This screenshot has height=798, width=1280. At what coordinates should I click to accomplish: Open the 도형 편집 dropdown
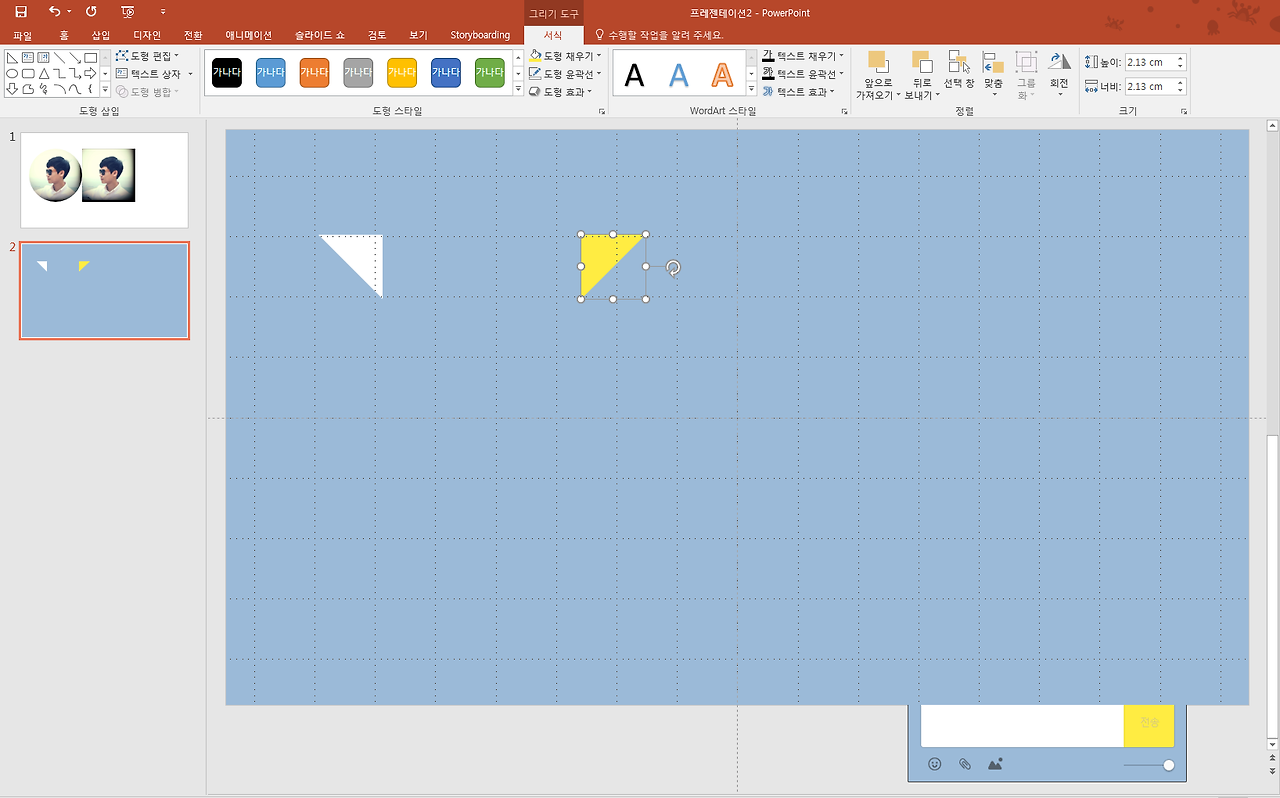point(148,56)
